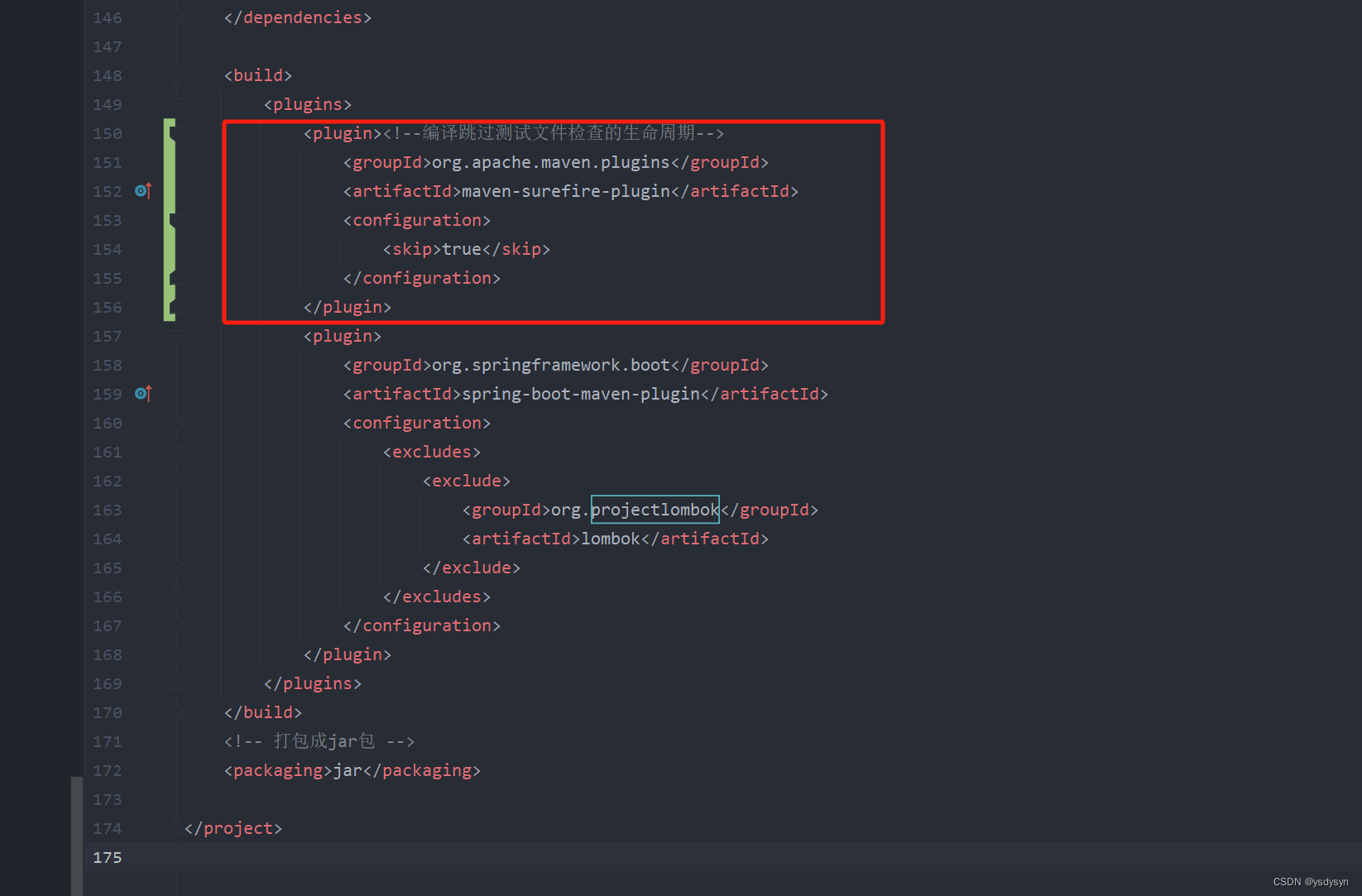
Task: Click the highlighted 'projectlombok' word
Action: tap(655, 510)
